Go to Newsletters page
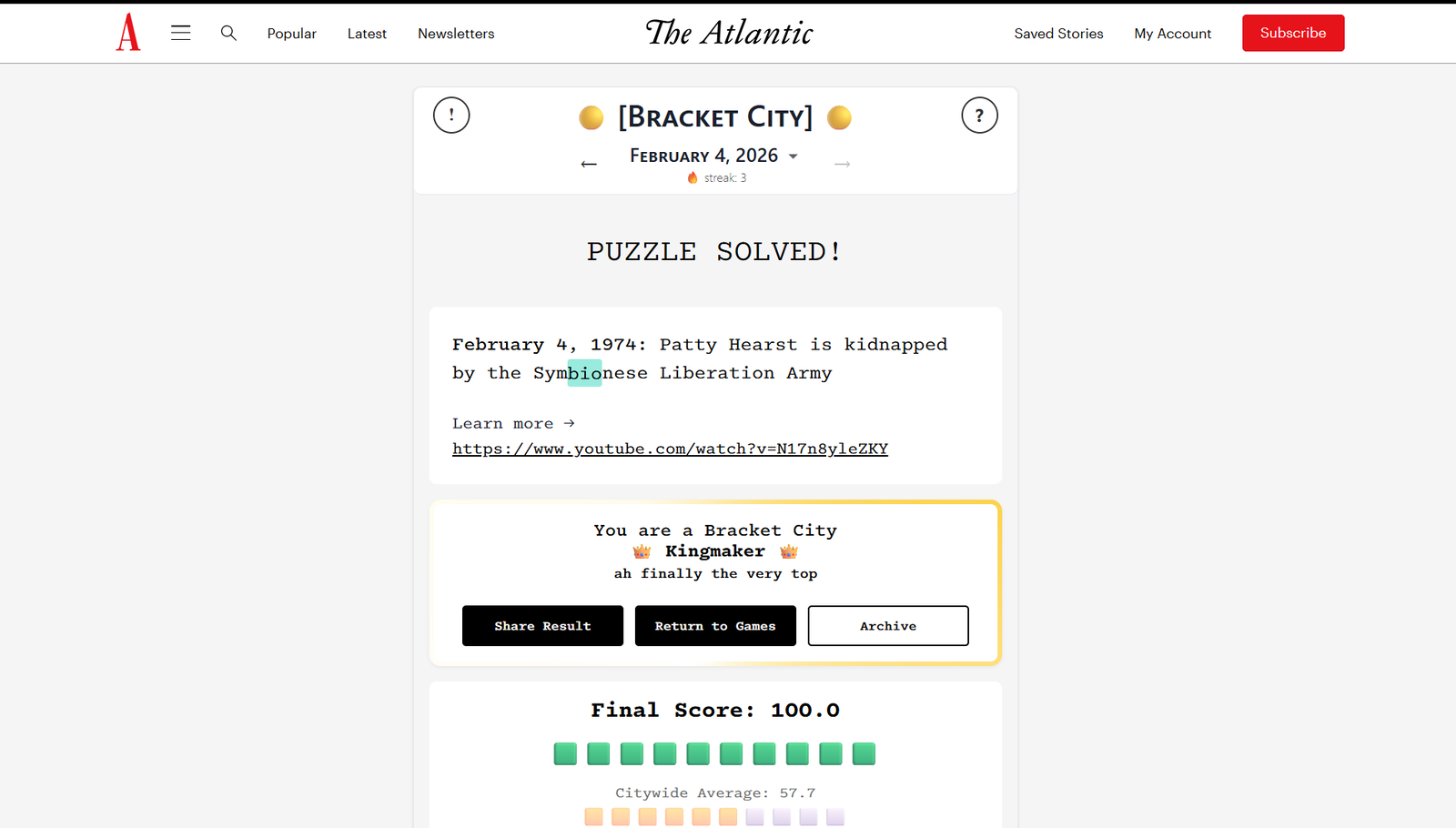Image resolution: width=1456 pixels, height=828 pixels. [456, 34]
